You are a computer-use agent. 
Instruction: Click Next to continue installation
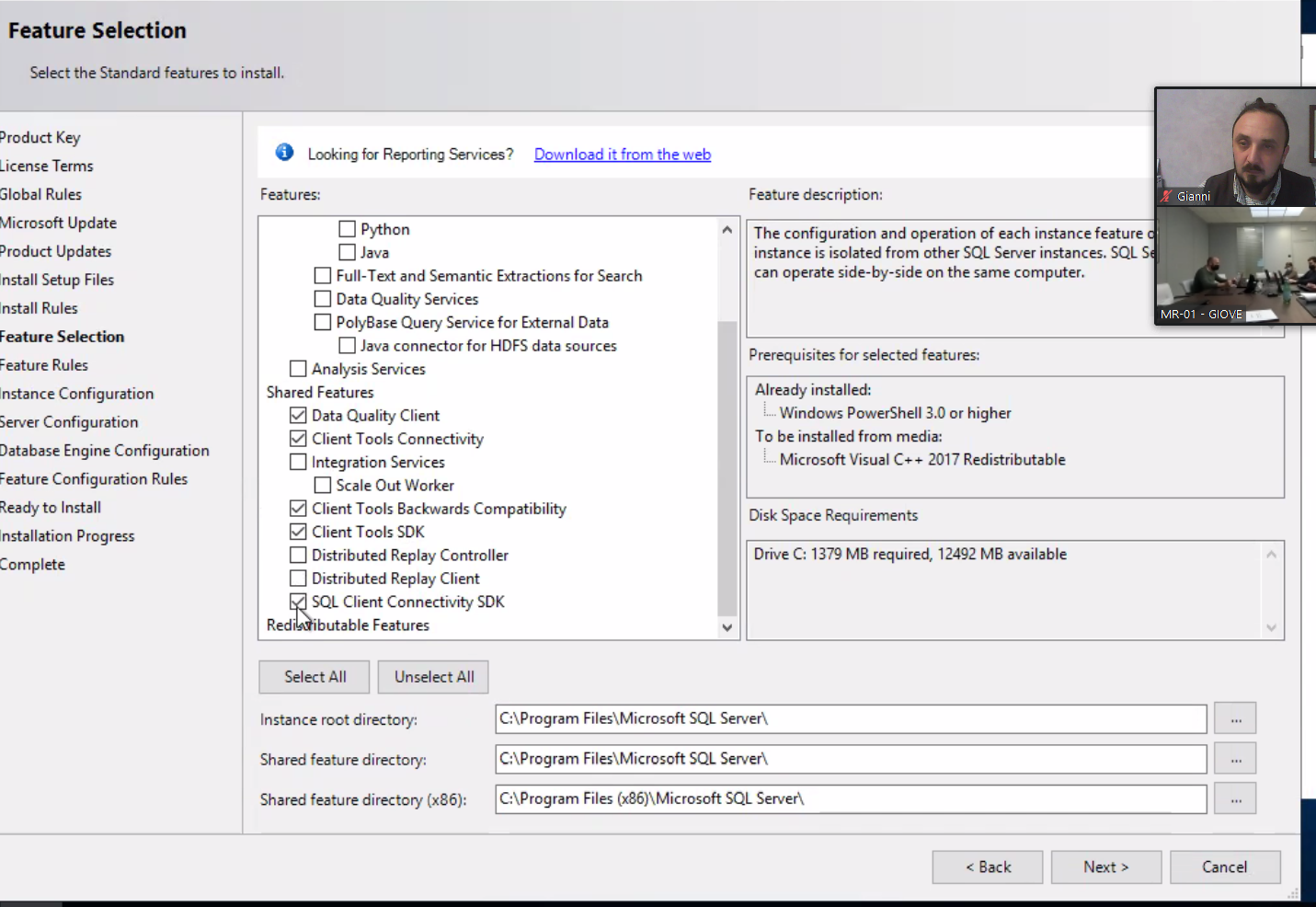coord(1105,867)
